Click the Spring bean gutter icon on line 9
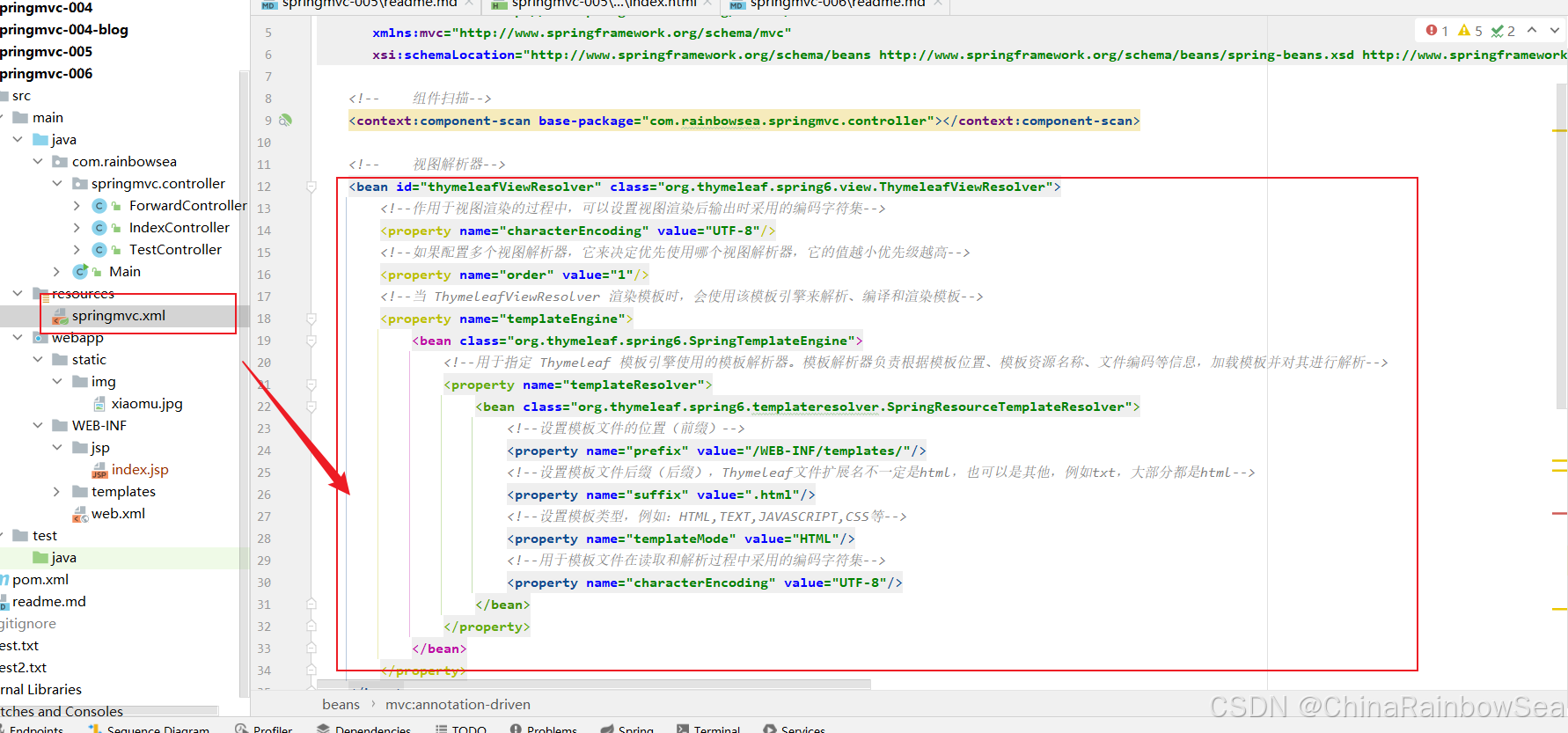Viewport: 1568px width, 733px height. 285,121
